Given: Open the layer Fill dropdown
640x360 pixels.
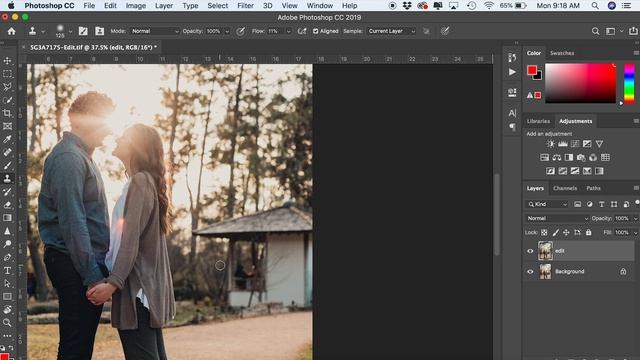Looking at the screenshot, I should click(x=635, y=233).
